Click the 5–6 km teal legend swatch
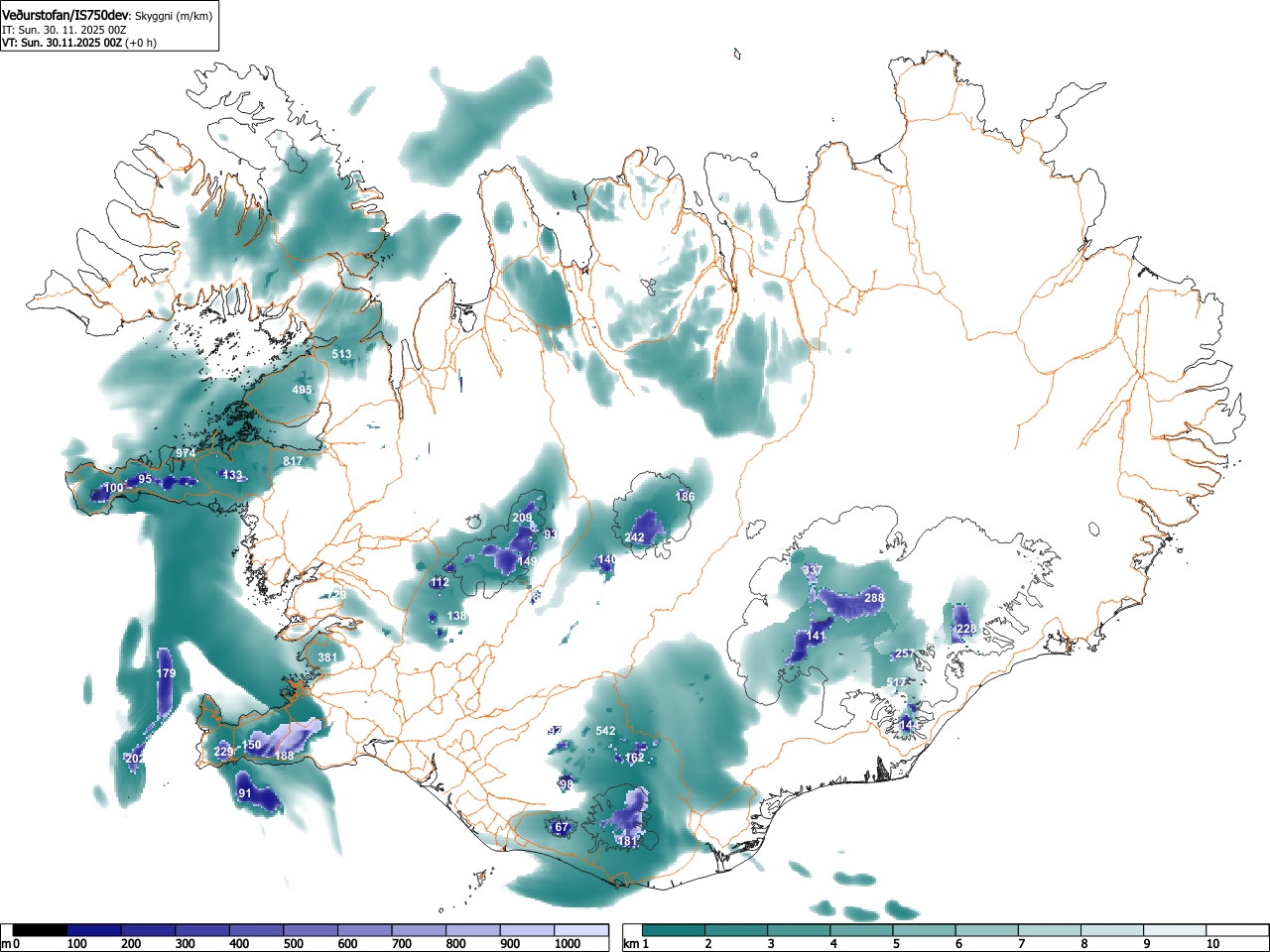 [924, 930]
